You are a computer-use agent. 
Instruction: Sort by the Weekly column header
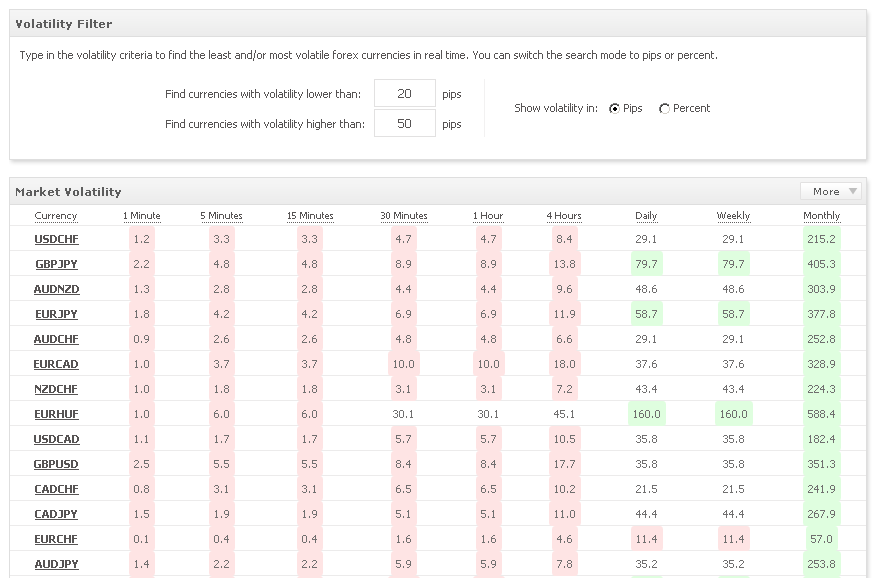[x=734, y=215]
